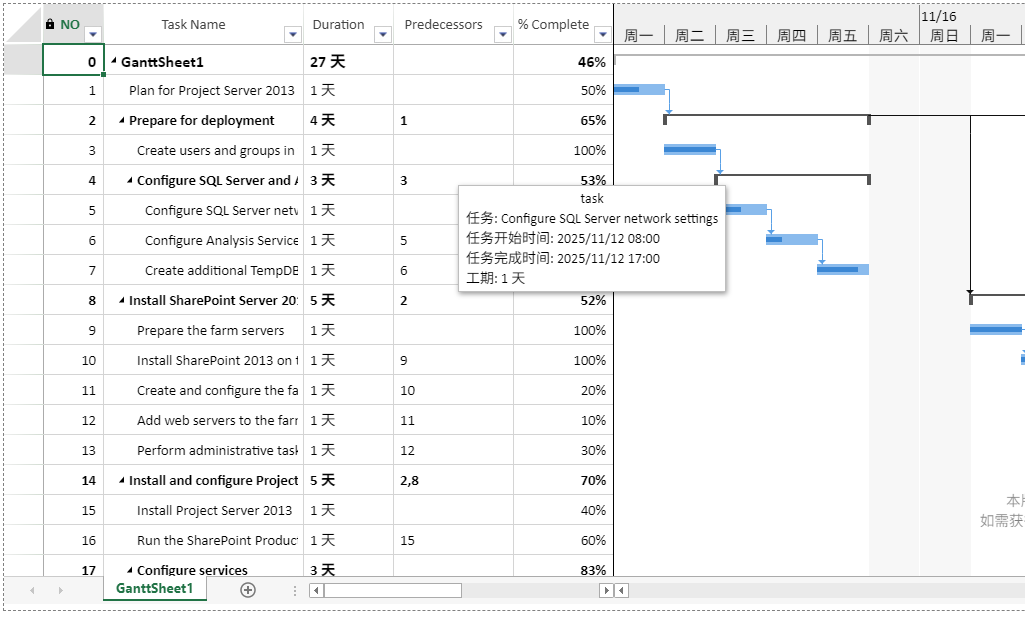Click the horizontal scrollbar left arrow

[x=316, y=590]
